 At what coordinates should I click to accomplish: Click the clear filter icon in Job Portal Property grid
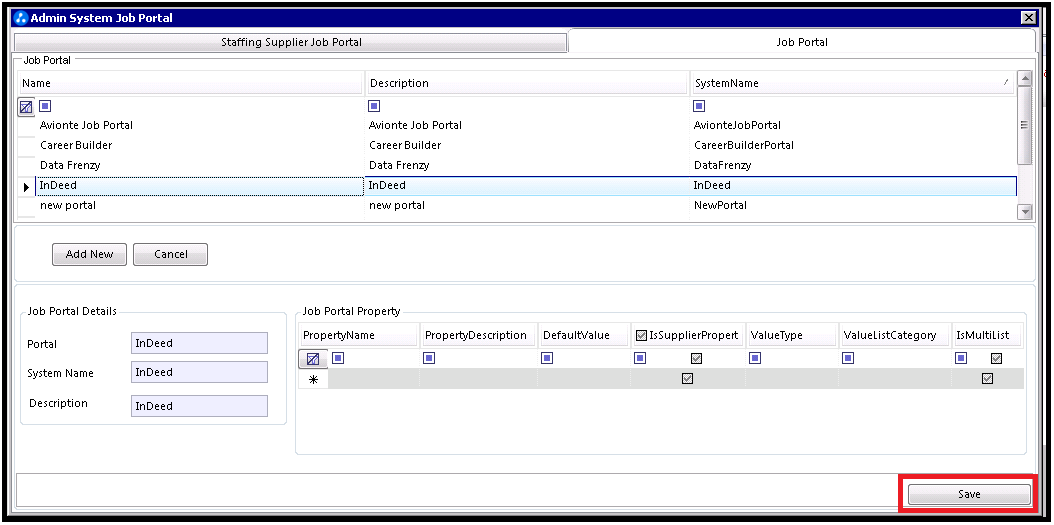312,358
